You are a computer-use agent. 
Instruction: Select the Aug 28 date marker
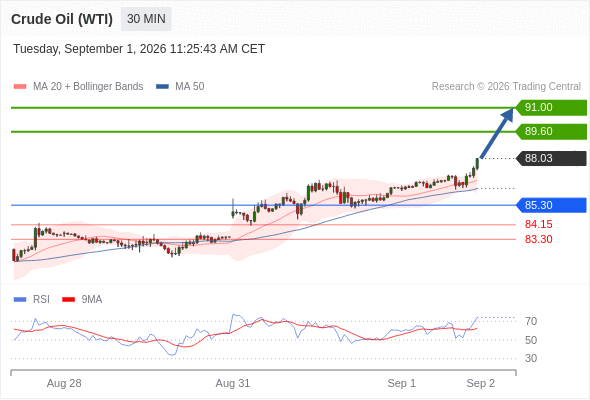click(64, 383)
